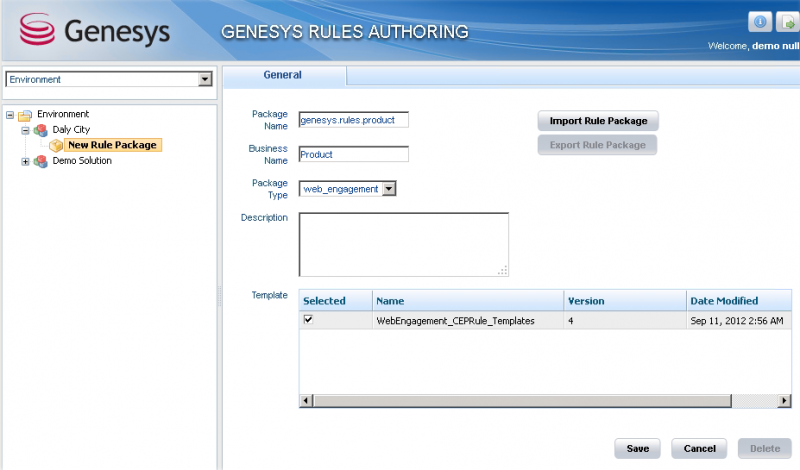Click the info icon in header
The image size is (800, 470).
click(760, 22)
